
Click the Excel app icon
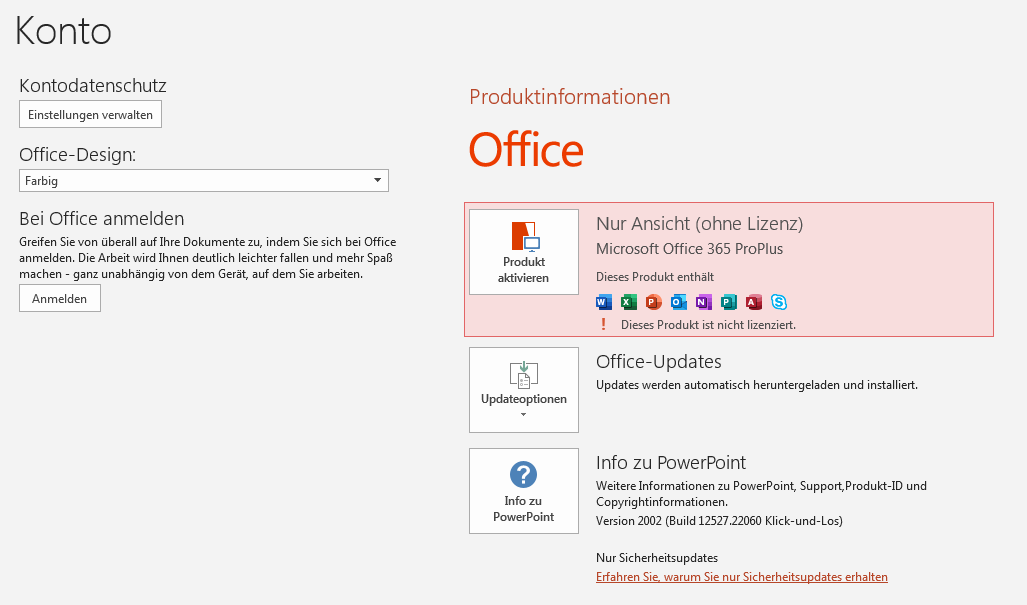[629, 302]
